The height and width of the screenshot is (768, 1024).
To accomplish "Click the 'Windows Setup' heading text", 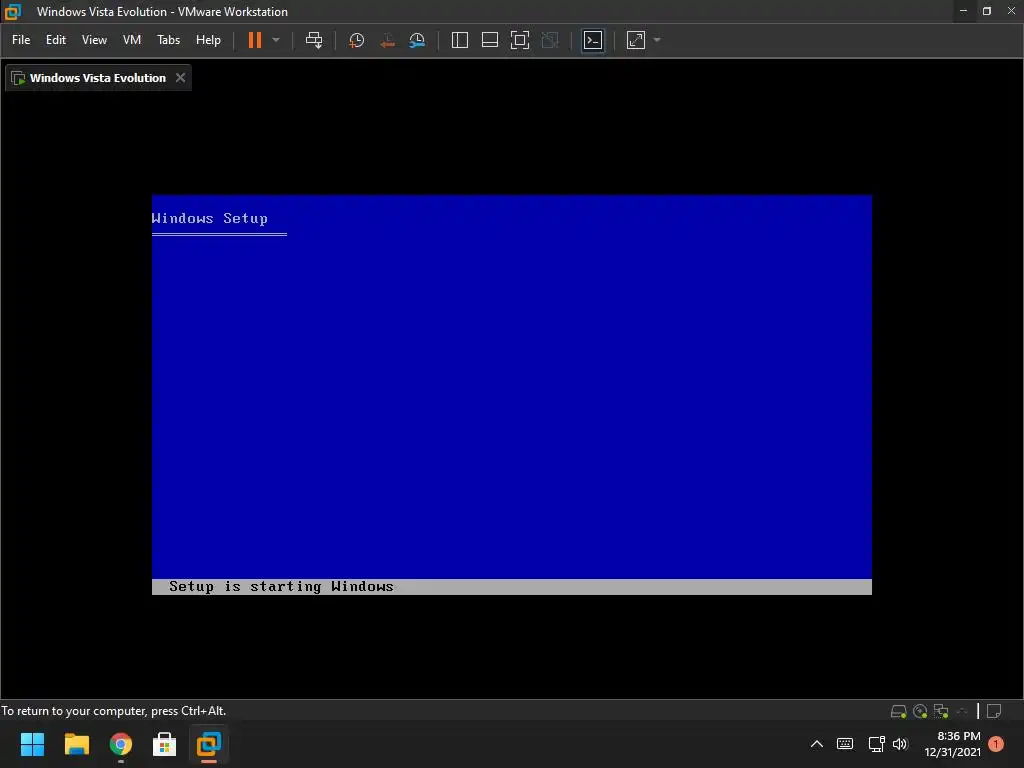I will pyautogui.click(x=210, y=218).
